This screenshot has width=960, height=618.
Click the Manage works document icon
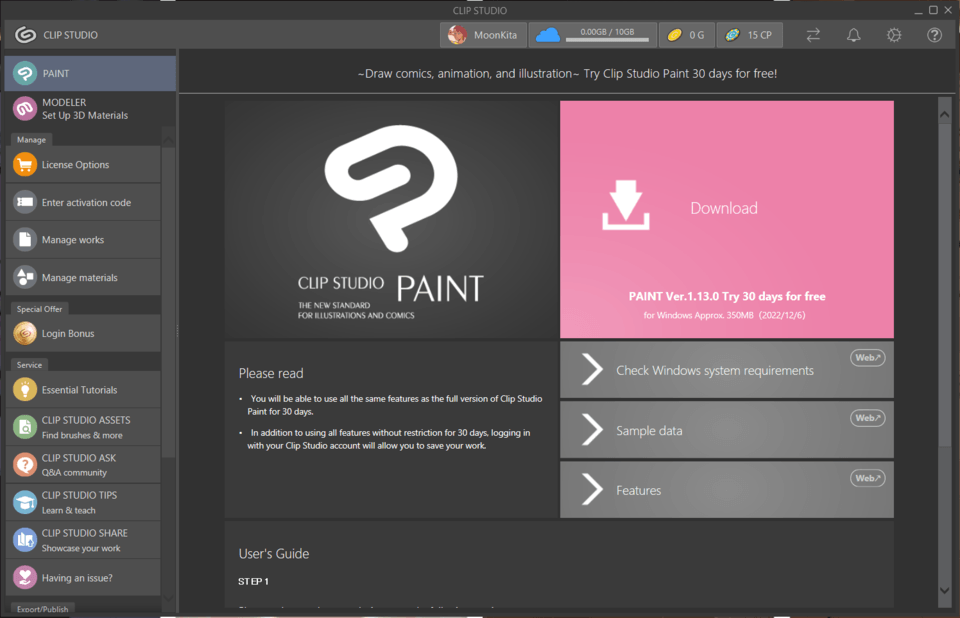point(25,239)
